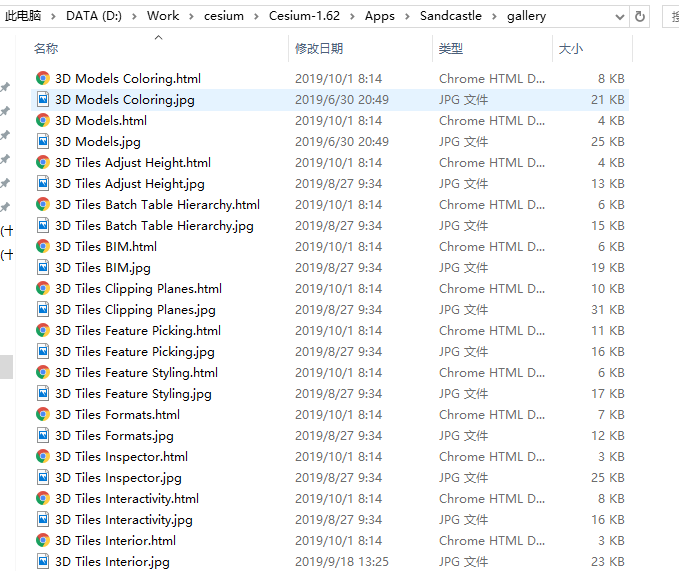679x584 pixels.
Task: Click Chrome icon of 3D Tiles Feature Picking.html
Action: 42,330
